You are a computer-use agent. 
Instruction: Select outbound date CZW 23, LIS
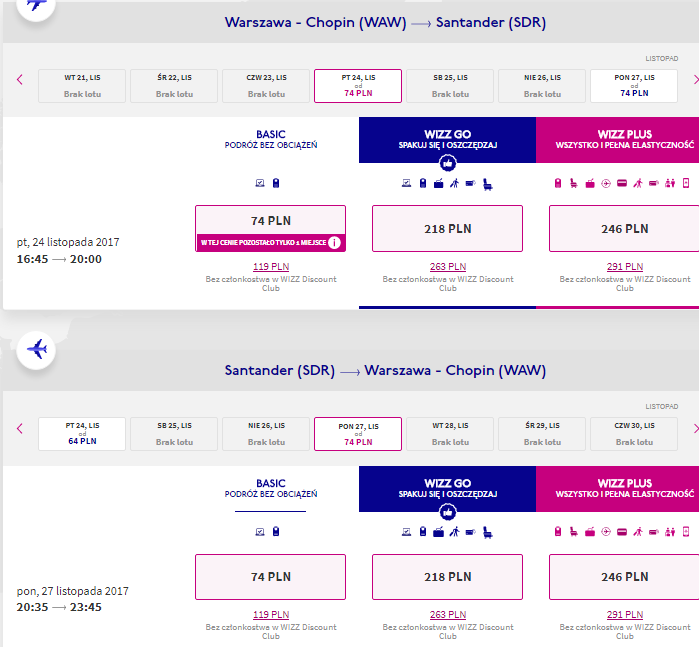pyautogui.click(x=266, y=86)
